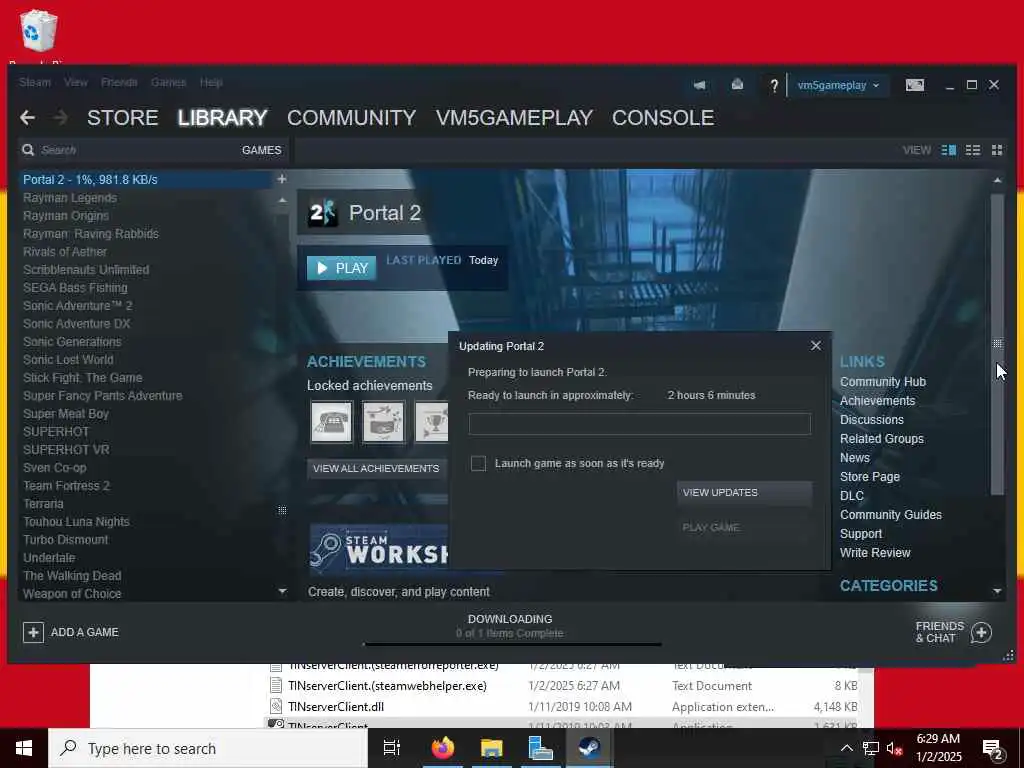Launch Firefox from the taskbar
1024x768 pixels.
point(443,748)
